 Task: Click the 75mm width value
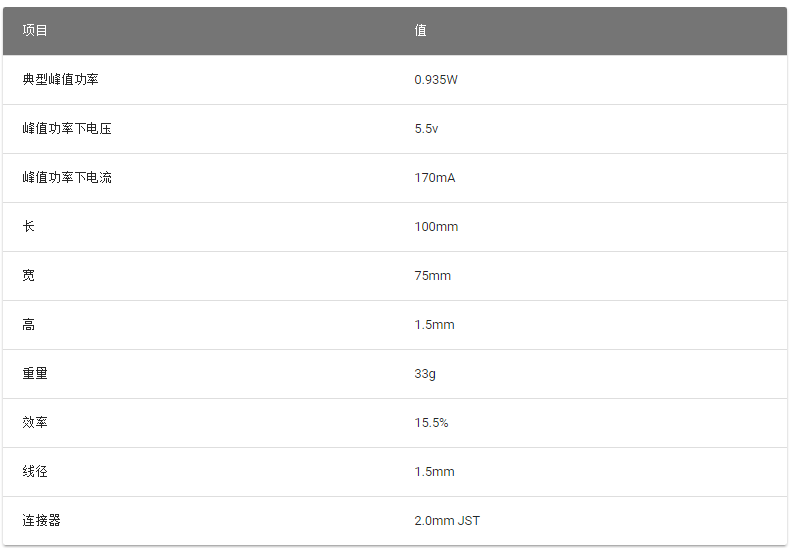point(432,276)
